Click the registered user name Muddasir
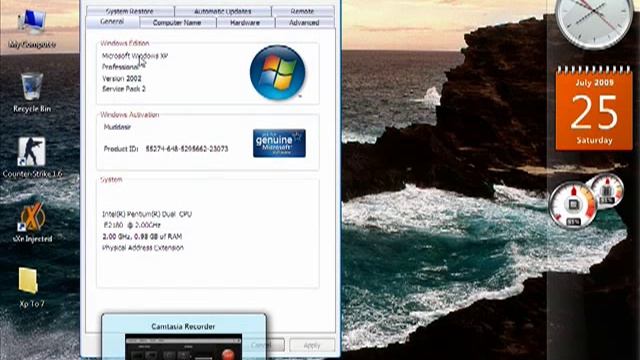Screen dimensions: 640x360 pyautogui.click(x=118, y=127)
